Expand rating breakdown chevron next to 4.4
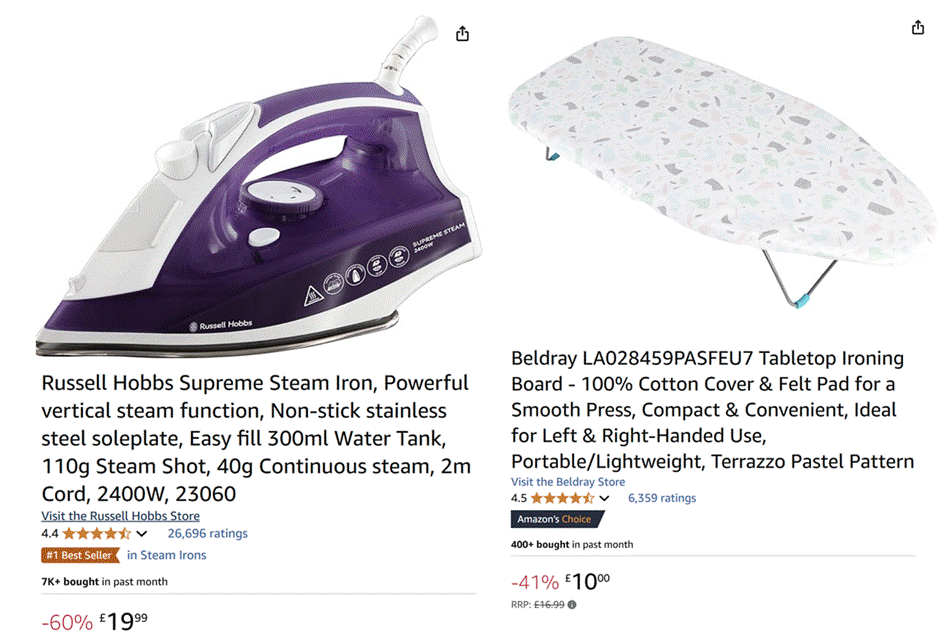The height and width of the screenshot is (635, 952). click(x=142, y=534)
